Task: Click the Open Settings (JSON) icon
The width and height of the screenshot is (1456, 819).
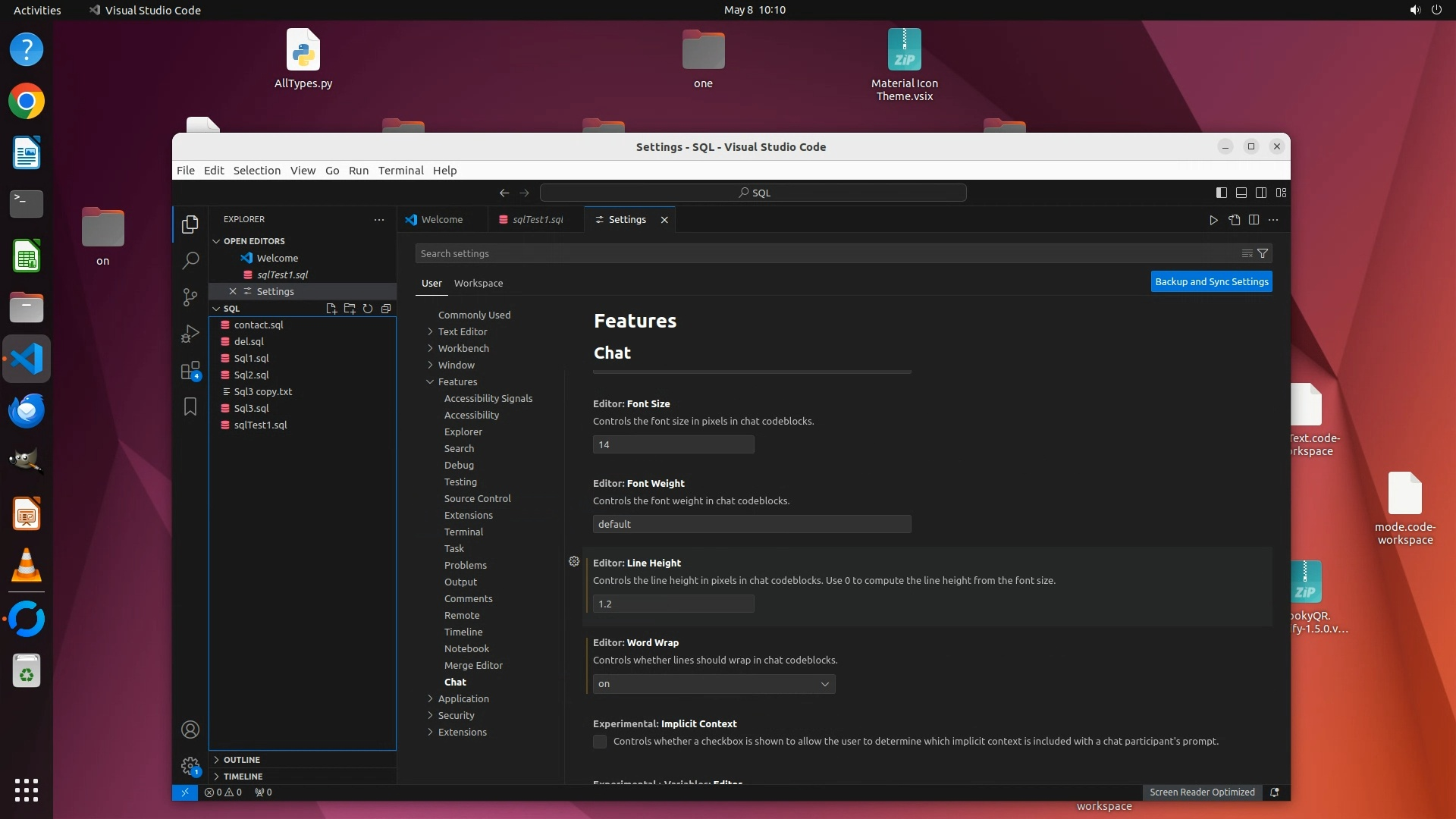Action: 1235,220
